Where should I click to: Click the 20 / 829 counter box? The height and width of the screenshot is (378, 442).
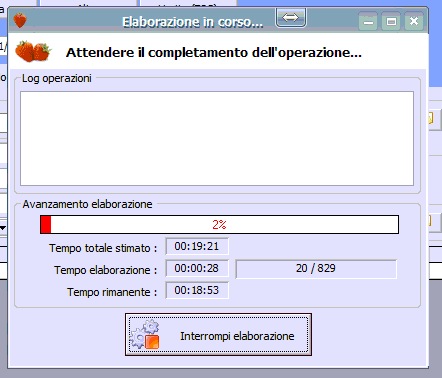pyautogui.click(x=316, y=269)
